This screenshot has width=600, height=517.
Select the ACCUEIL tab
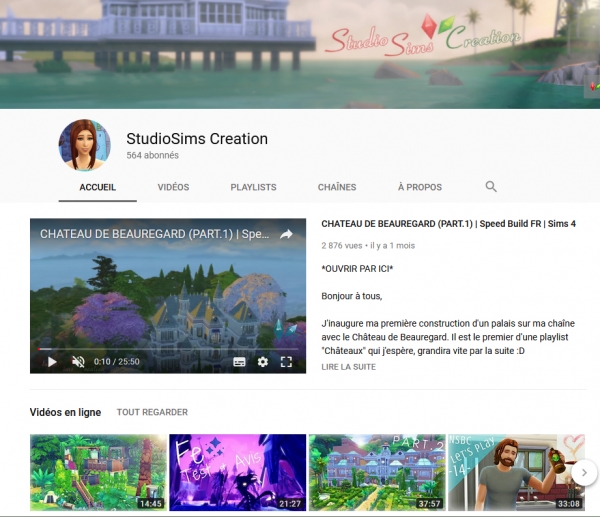pos(98,187)
